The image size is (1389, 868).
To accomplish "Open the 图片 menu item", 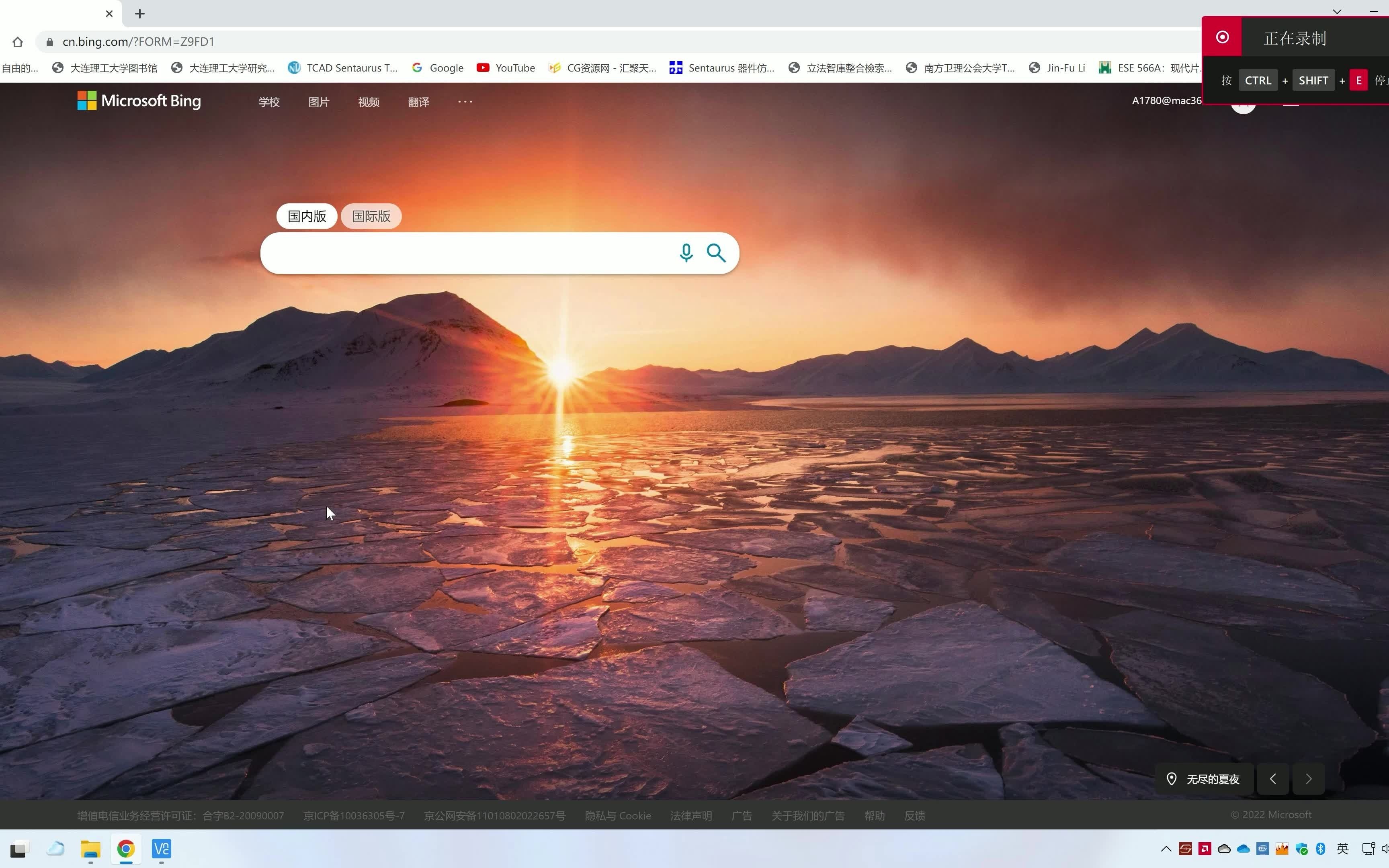I will coord(319,102).
